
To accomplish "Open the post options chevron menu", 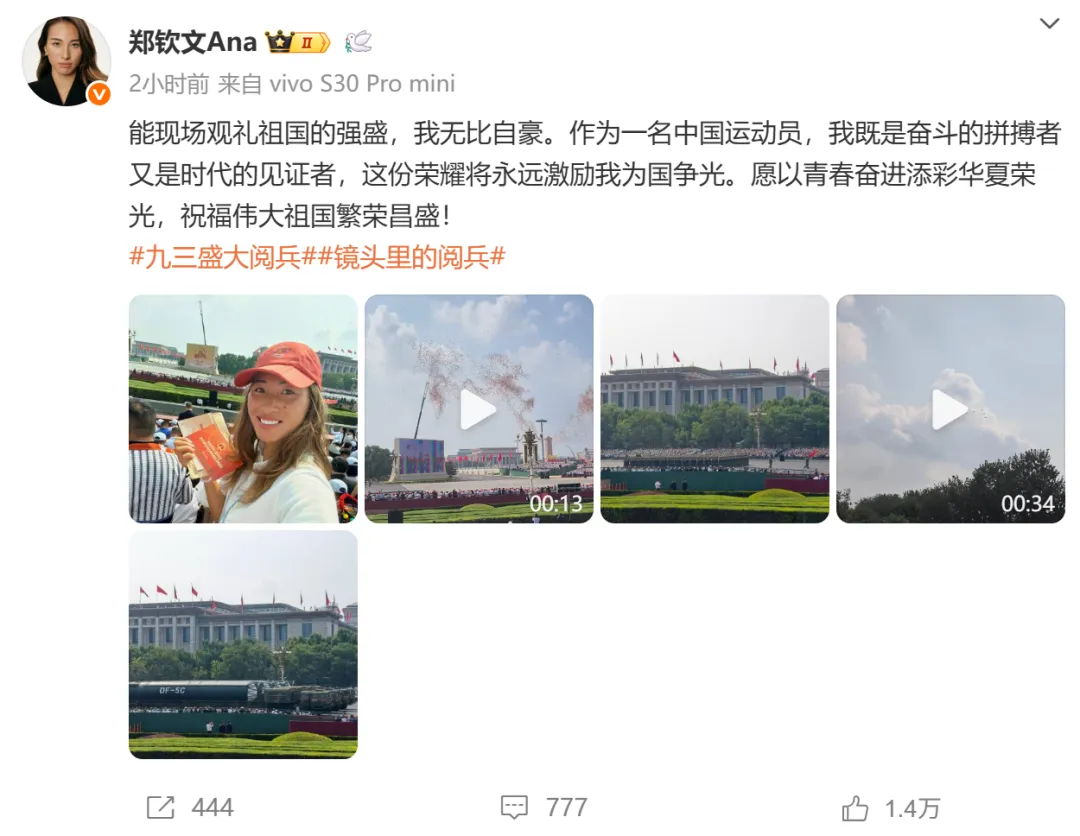I will (1049, 23).
